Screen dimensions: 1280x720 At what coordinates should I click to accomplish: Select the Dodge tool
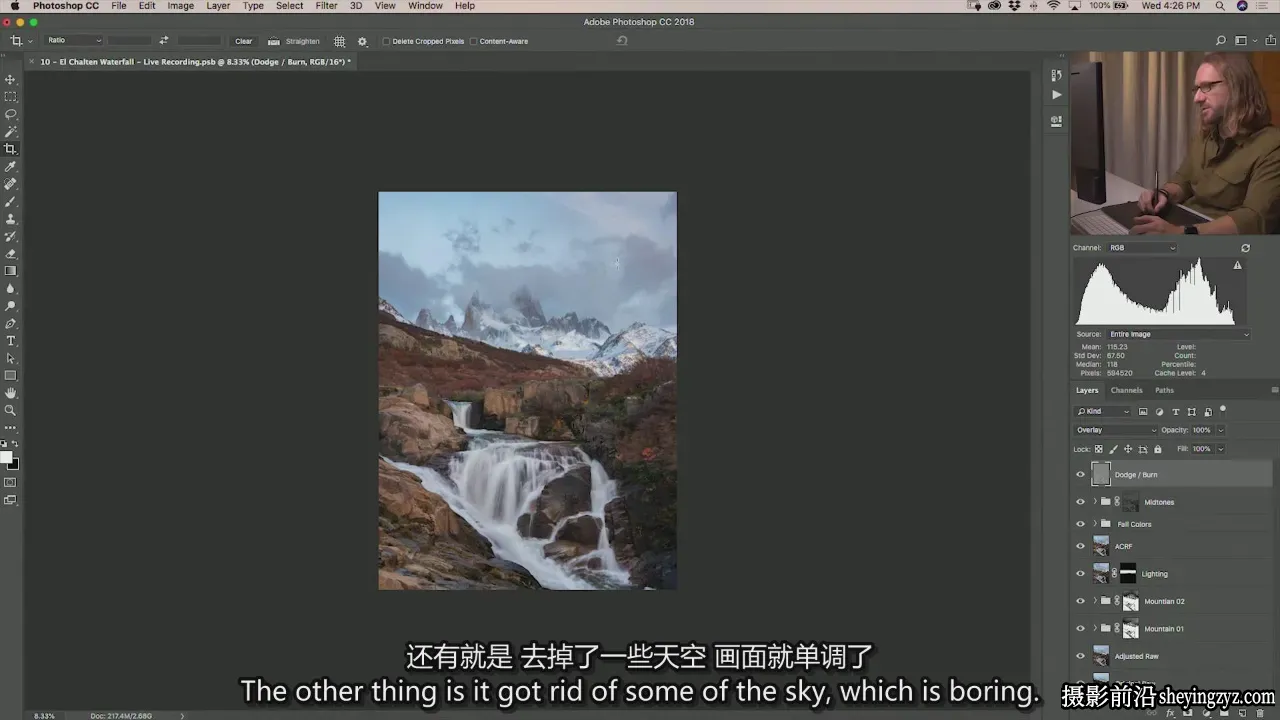(11, 306)
